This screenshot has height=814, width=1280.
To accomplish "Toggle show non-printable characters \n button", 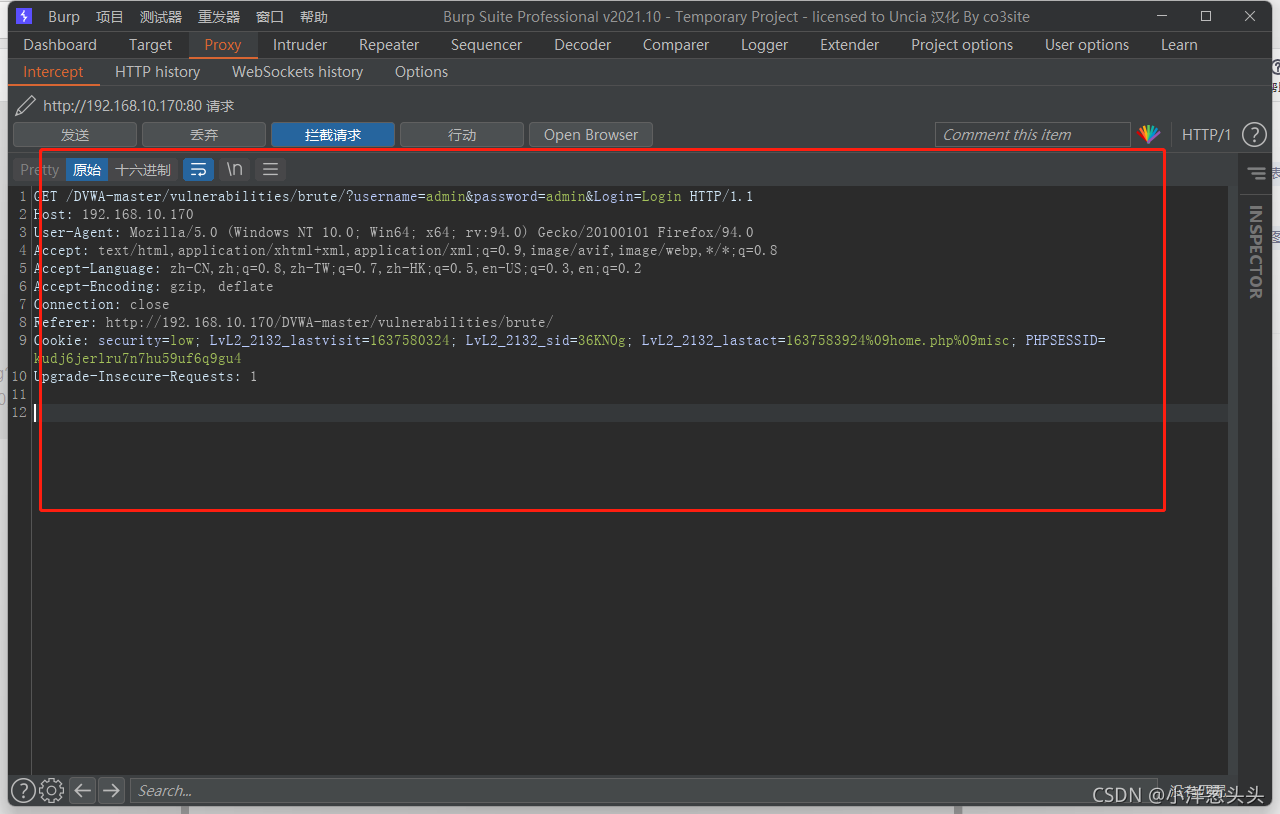I will point(234,169).
